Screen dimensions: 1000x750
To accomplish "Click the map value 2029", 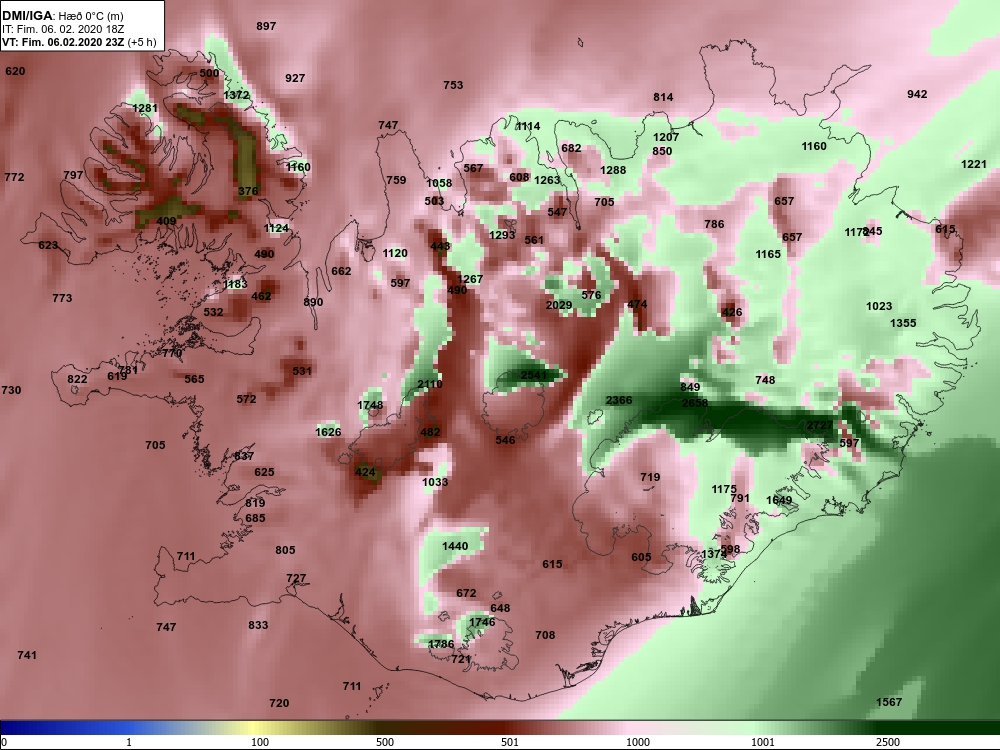I will [x=559, y=305].
